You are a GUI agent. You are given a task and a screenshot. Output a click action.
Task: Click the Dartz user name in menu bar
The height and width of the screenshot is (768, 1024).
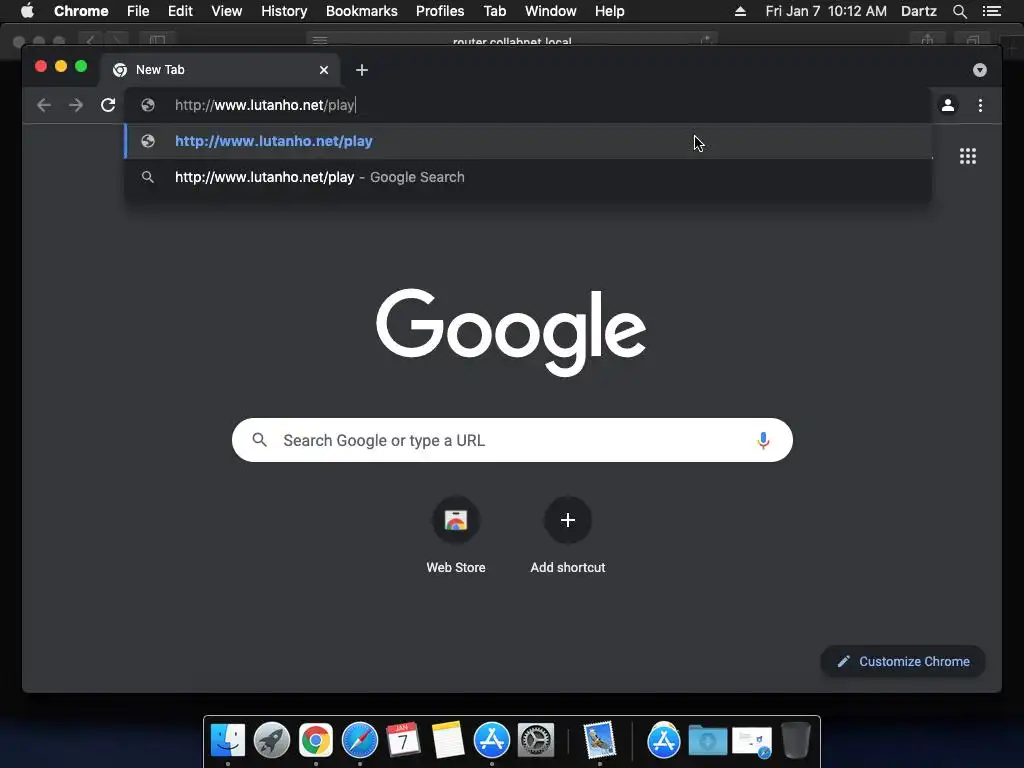(x=919, y=11)
